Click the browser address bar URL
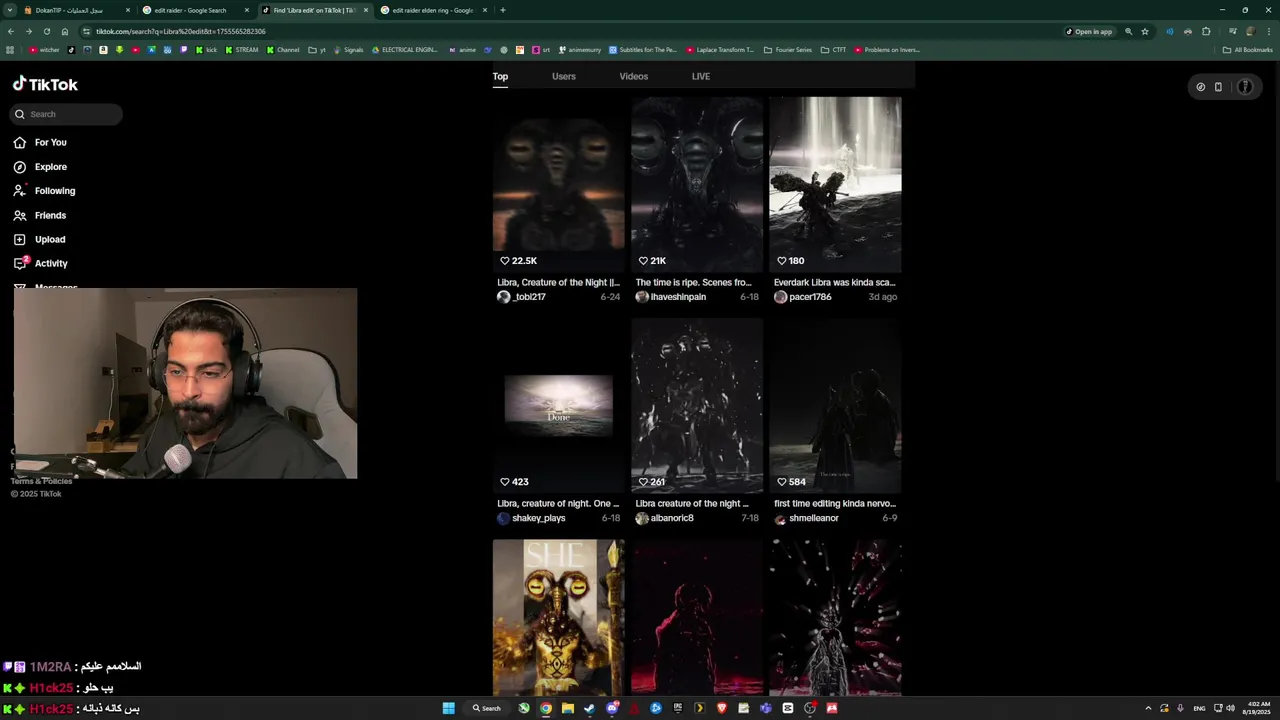 181,31
